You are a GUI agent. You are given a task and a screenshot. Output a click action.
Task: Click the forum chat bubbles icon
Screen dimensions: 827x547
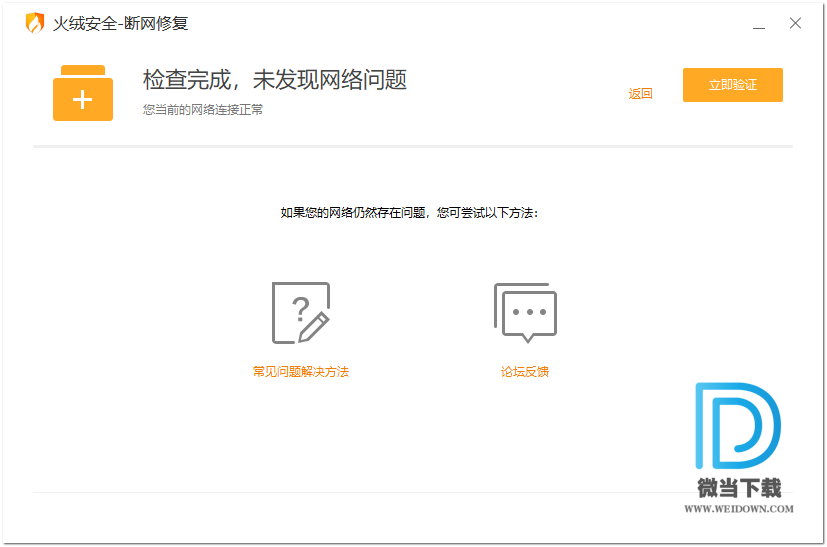pyautogui.click(x=525, y=313)
